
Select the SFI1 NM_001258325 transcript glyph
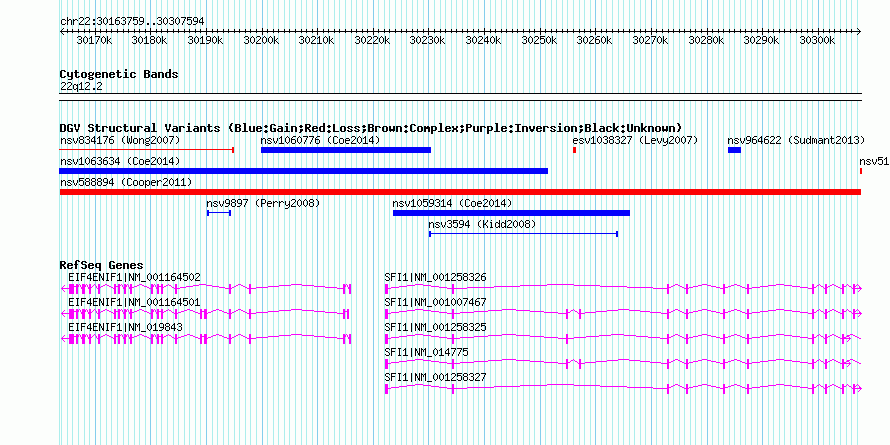pos(623,339)
